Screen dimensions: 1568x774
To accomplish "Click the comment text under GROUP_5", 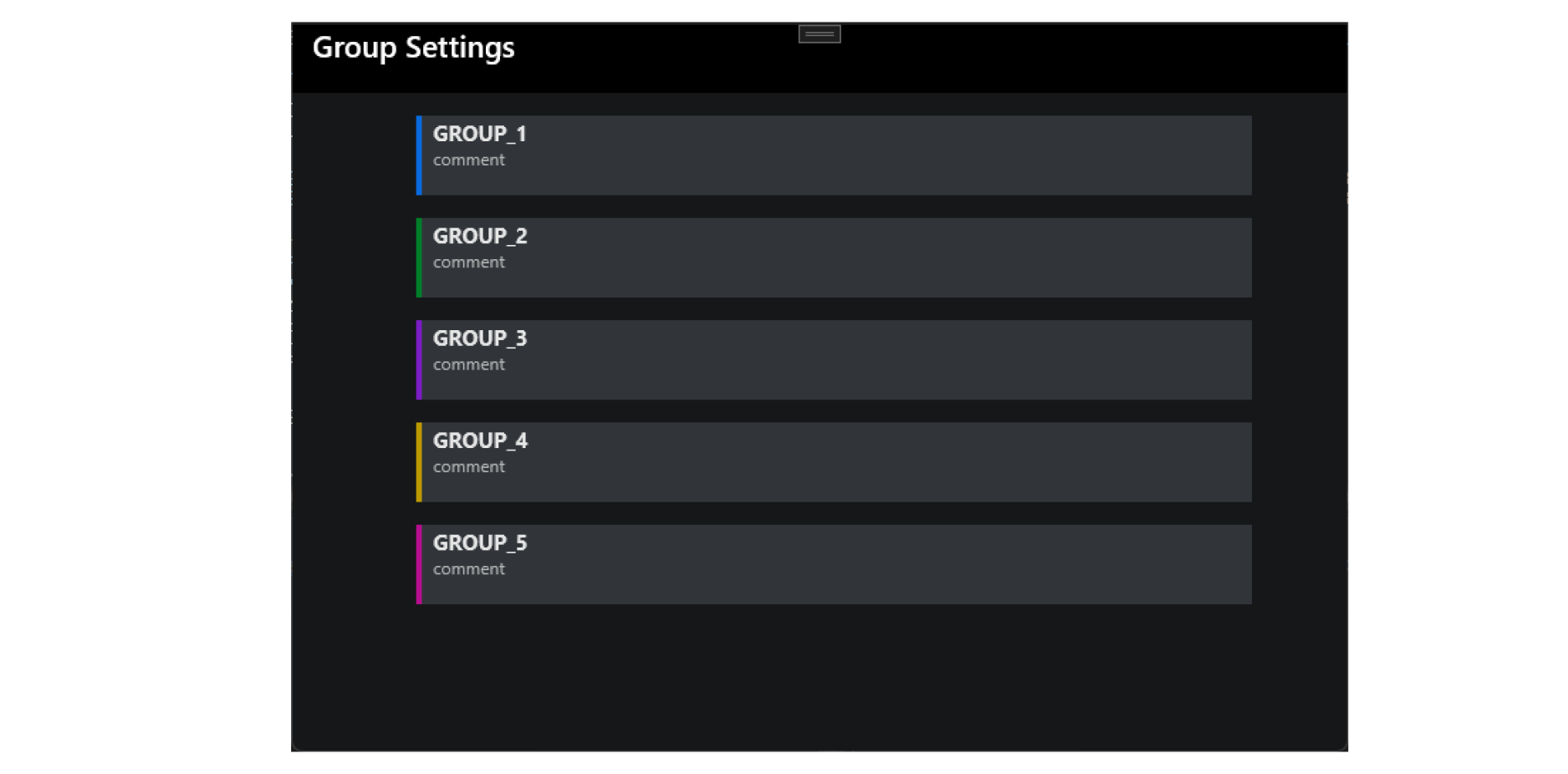I will [x=468, y=569].
